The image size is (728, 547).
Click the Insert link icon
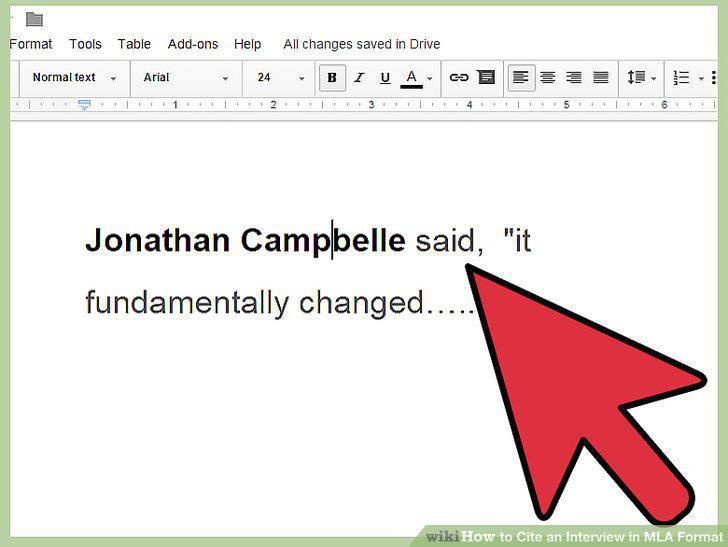point(459,77)
